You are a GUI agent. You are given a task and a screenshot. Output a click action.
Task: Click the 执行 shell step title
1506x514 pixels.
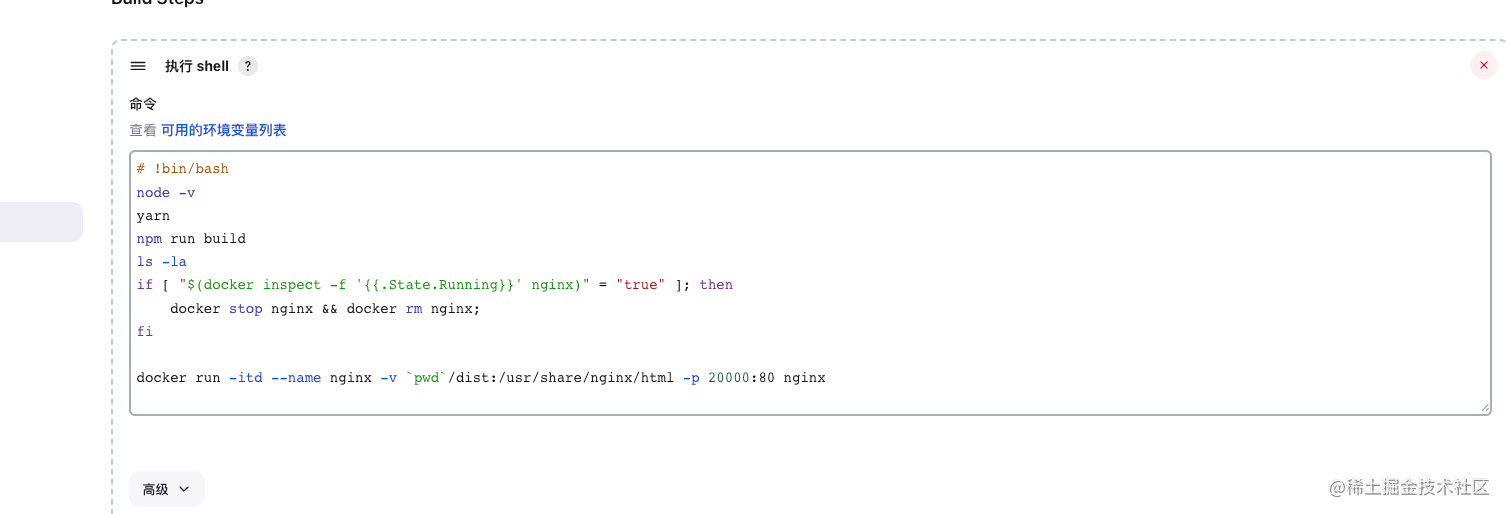click(x=197, y=66)
